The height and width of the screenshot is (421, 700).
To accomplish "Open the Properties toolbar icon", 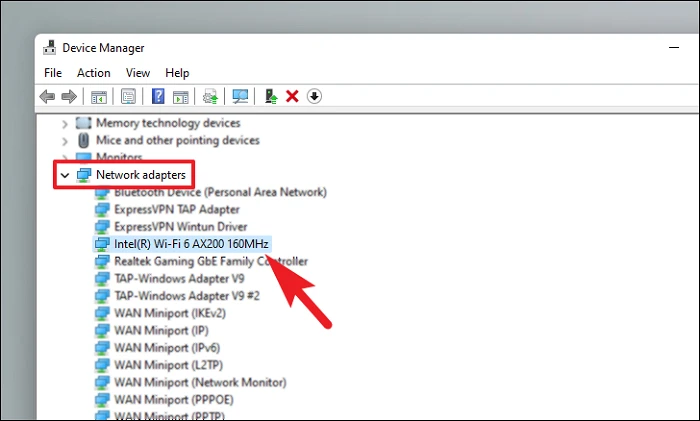I will [x=128, y=96].
